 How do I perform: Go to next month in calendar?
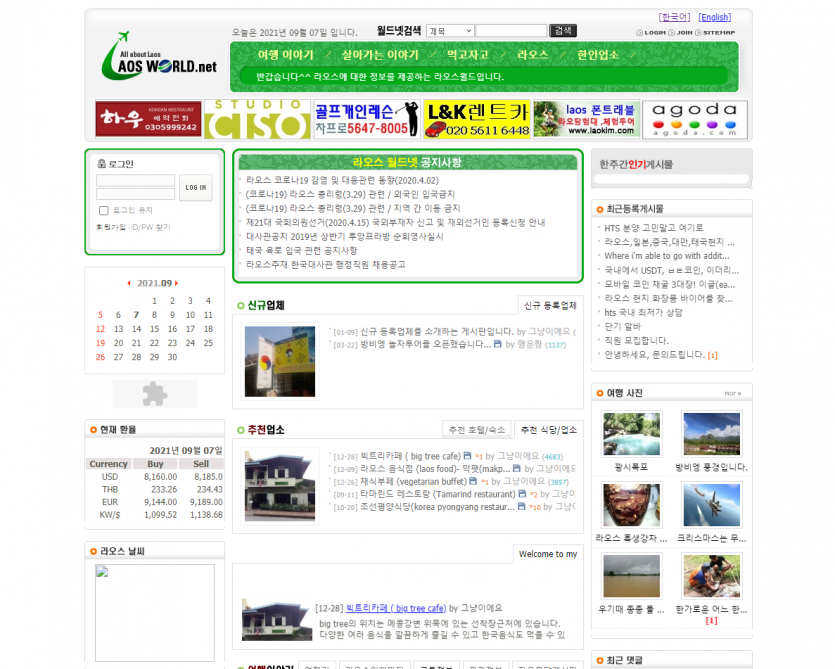(177, 283)
